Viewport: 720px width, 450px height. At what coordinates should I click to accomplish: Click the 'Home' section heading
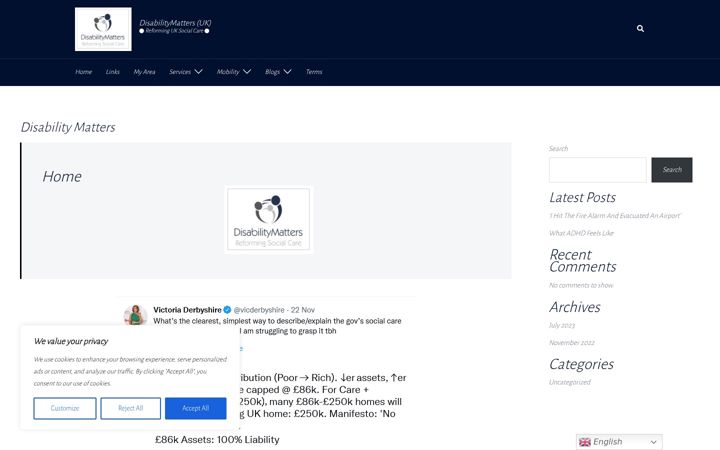62,176
